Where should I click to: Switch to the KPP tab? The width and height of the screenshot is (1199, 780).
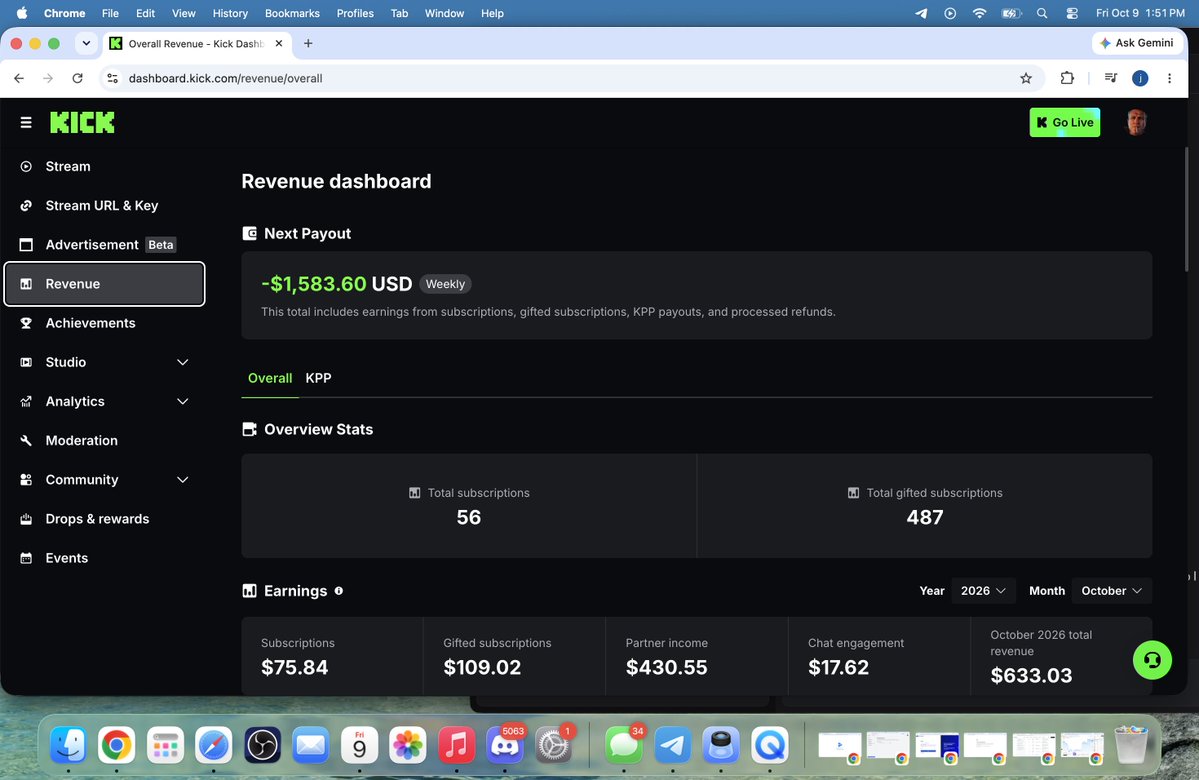click(318, 378)
